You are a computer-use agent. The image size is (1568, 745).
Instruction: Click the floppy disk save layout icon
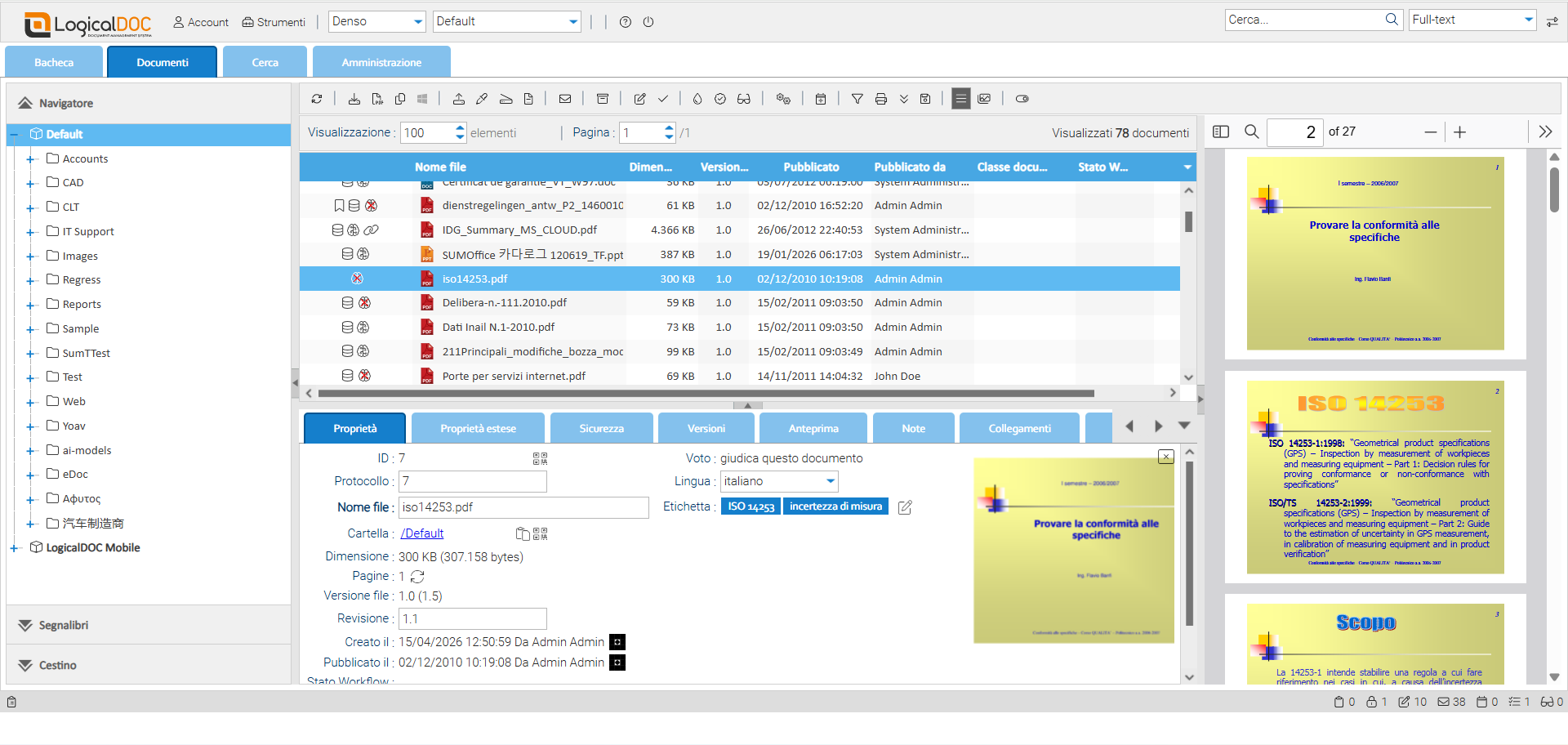[x=925, y=99]
